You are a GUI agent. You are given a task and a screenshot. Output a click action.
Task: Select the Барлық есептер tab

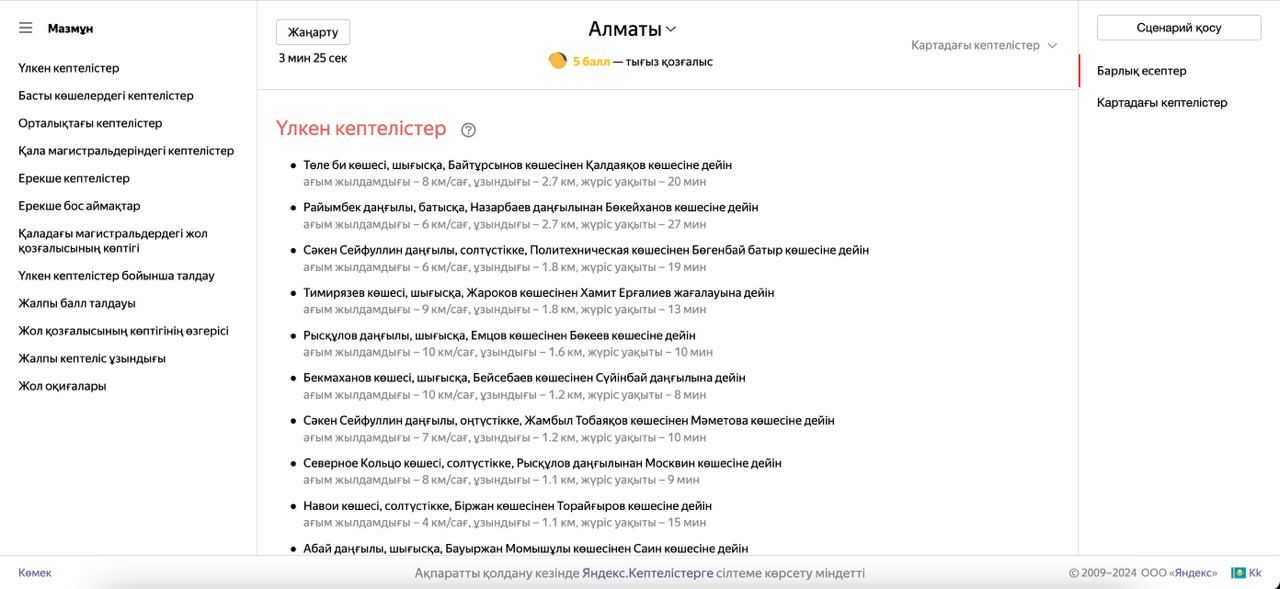pyautogui.click(x=1141, y=71)
